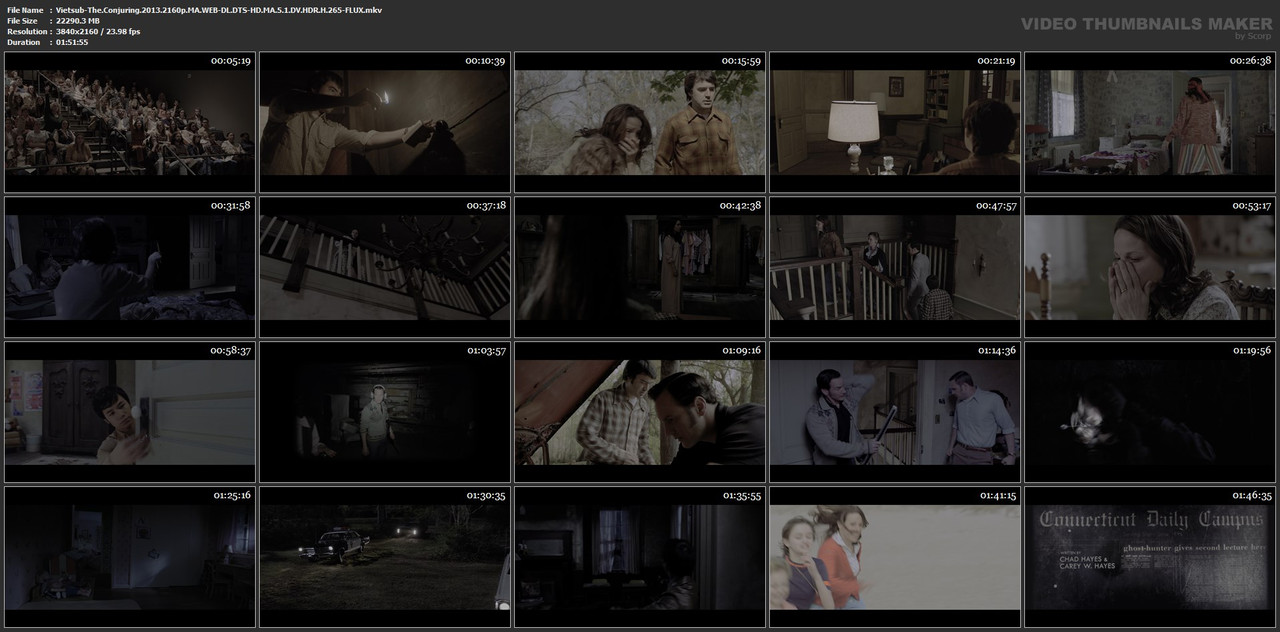Select the frame timestamped 01:14:36
Screen dimensions: 1280x632
pos(895,412)
